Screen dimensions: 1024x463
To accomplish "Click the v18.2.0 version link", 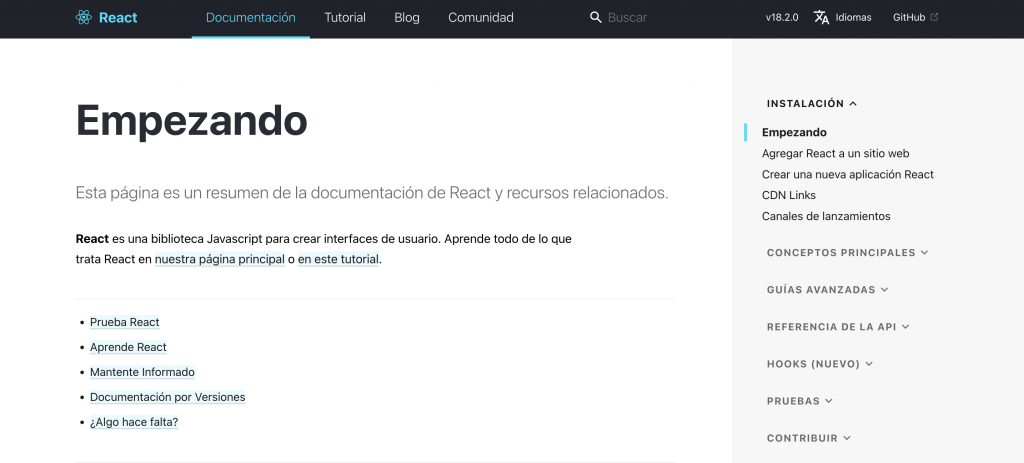I will point(782,17).
